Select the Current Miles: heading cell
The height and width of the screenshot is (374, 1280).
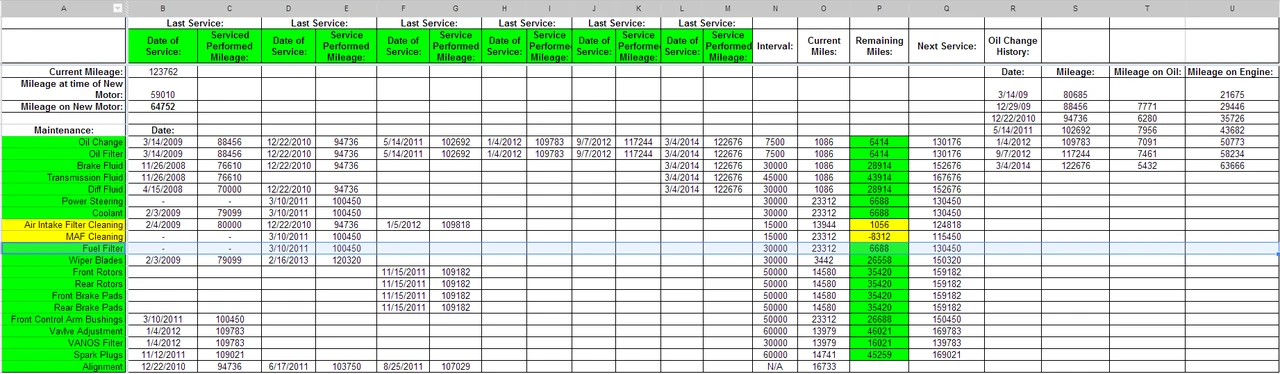[824, 46]
